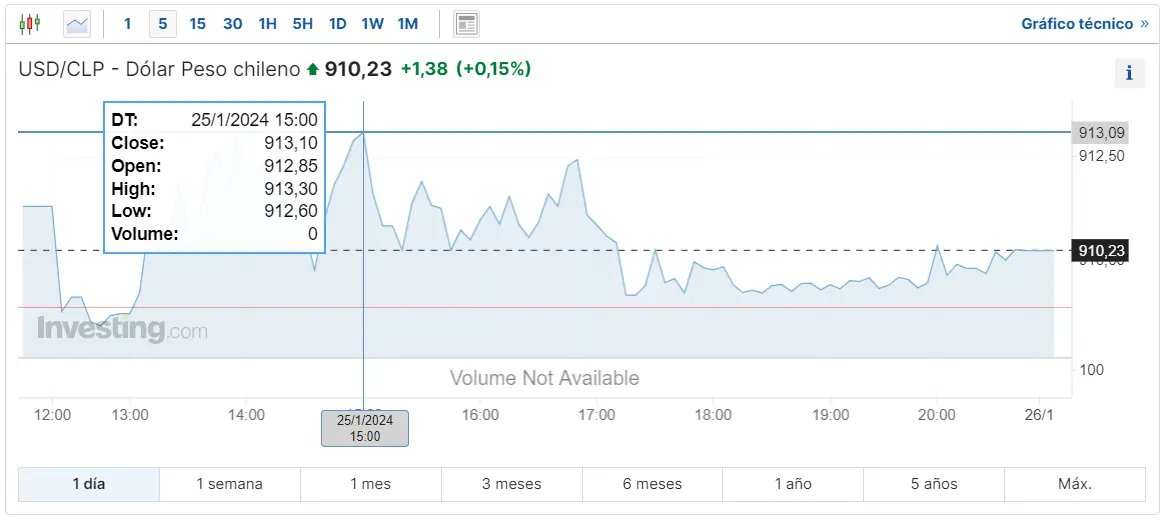Pick the 5H interval
The image size is (1167, 522).
pyautogui.click(x=302, y=24)
